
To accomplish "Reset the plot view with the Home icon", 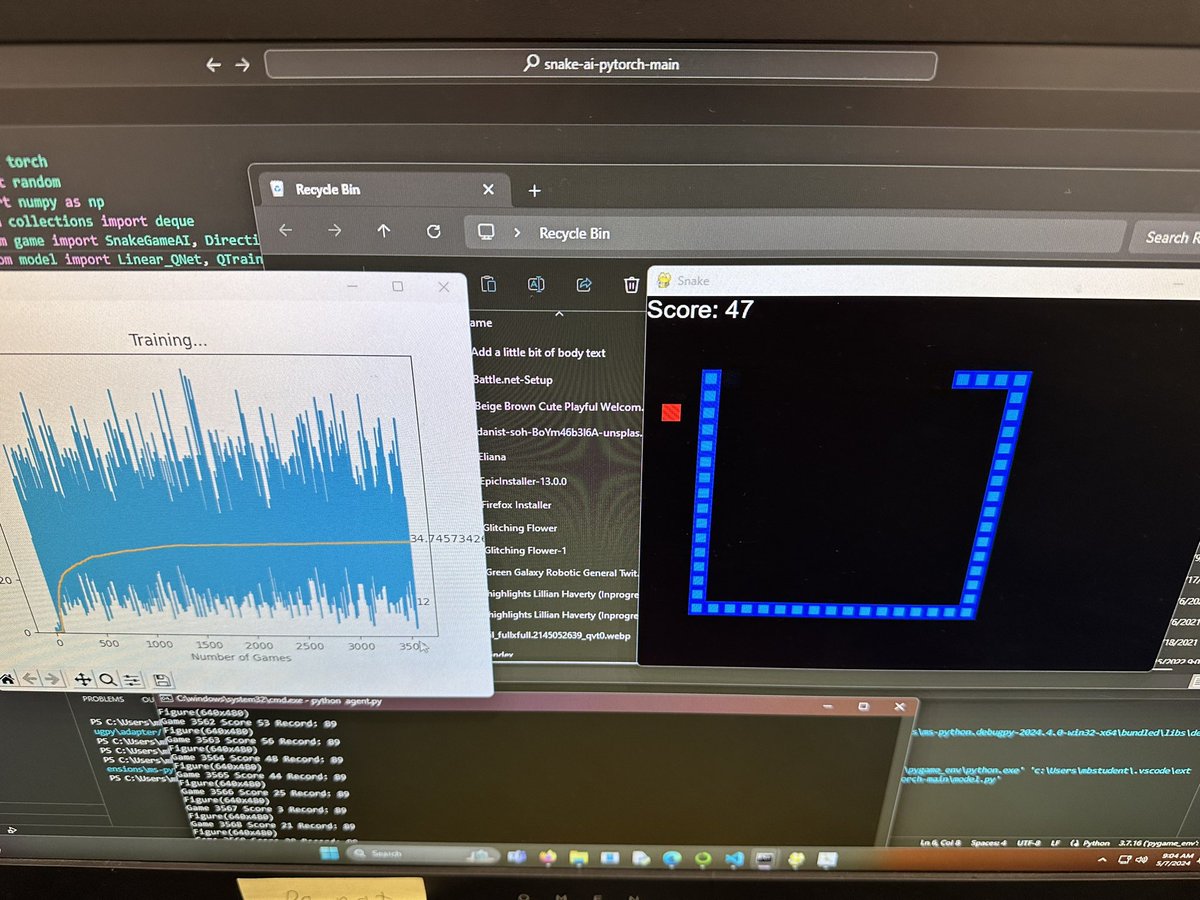I will pos(7,679).
